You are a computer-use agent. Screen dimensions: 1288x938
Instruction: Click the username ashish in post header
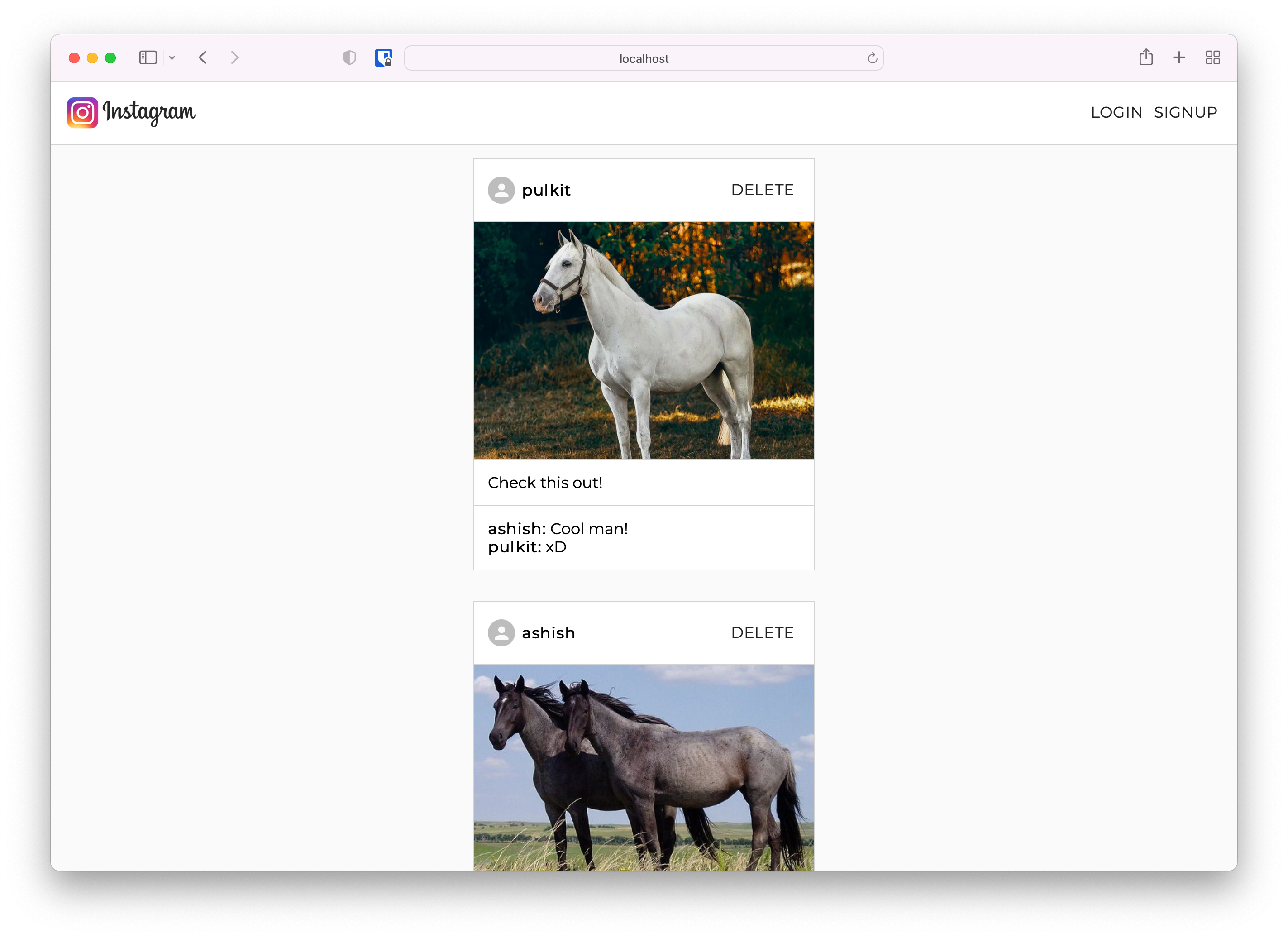tap(548, 632)
